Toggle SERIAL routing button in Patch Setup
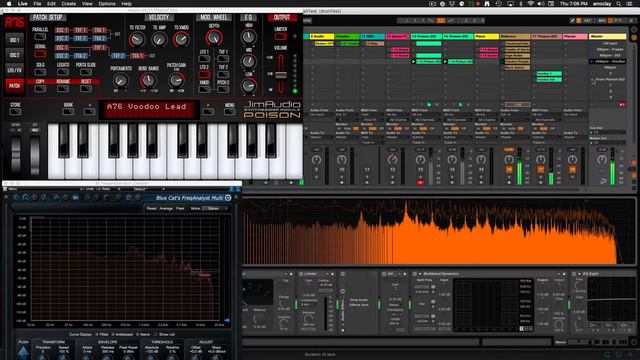 point(40,54)
